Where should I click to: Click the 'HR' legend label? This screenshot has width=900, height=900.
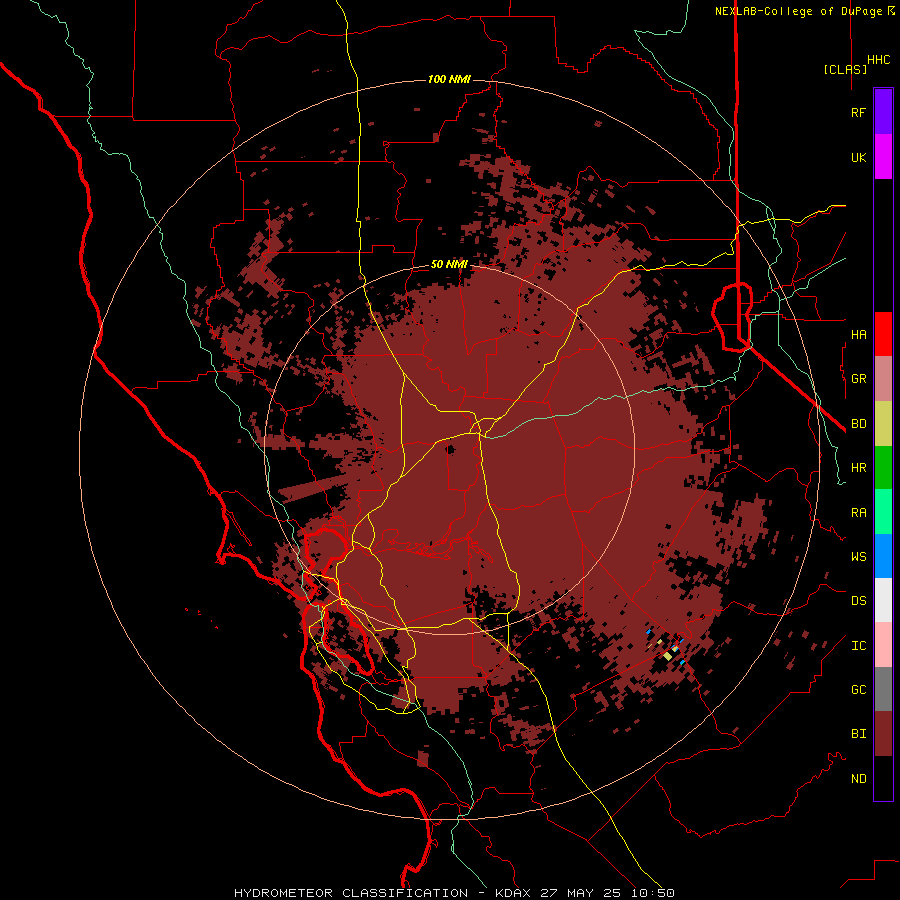(858, 468)
